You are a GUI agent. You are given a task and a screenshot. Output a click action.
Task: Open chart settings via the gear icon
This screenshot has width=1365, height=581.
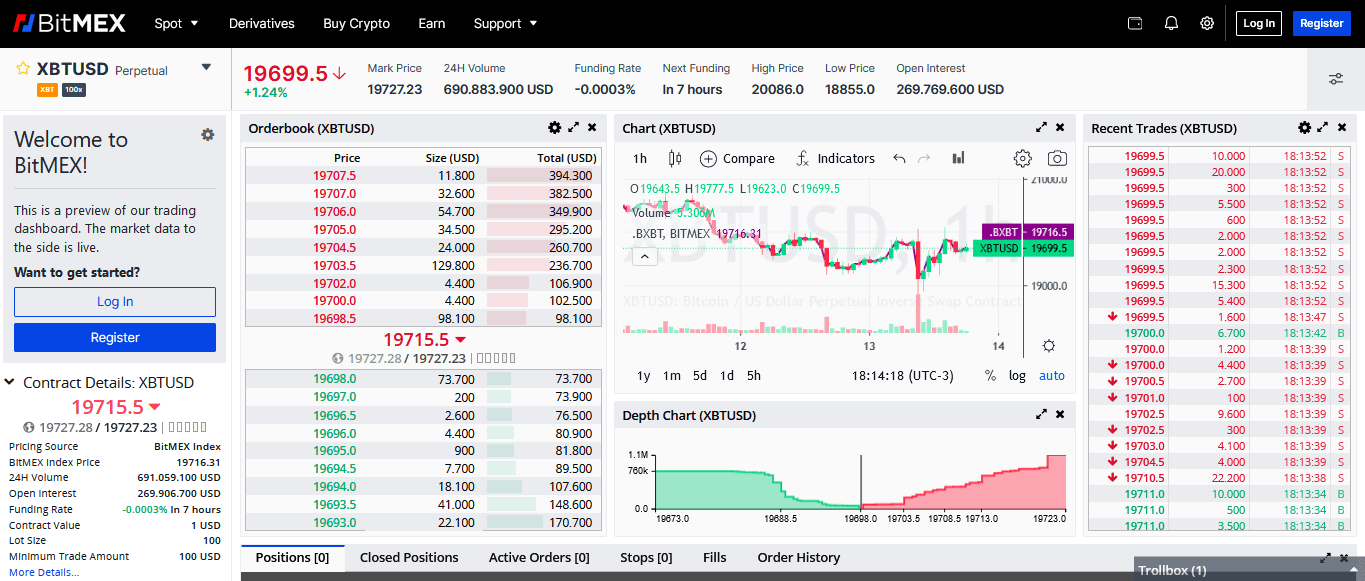coord(1022,158)
